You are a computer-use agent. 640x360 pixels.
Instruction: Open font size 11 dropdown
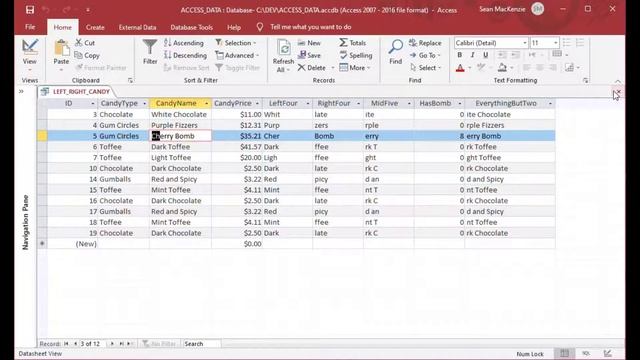point(556,42)
